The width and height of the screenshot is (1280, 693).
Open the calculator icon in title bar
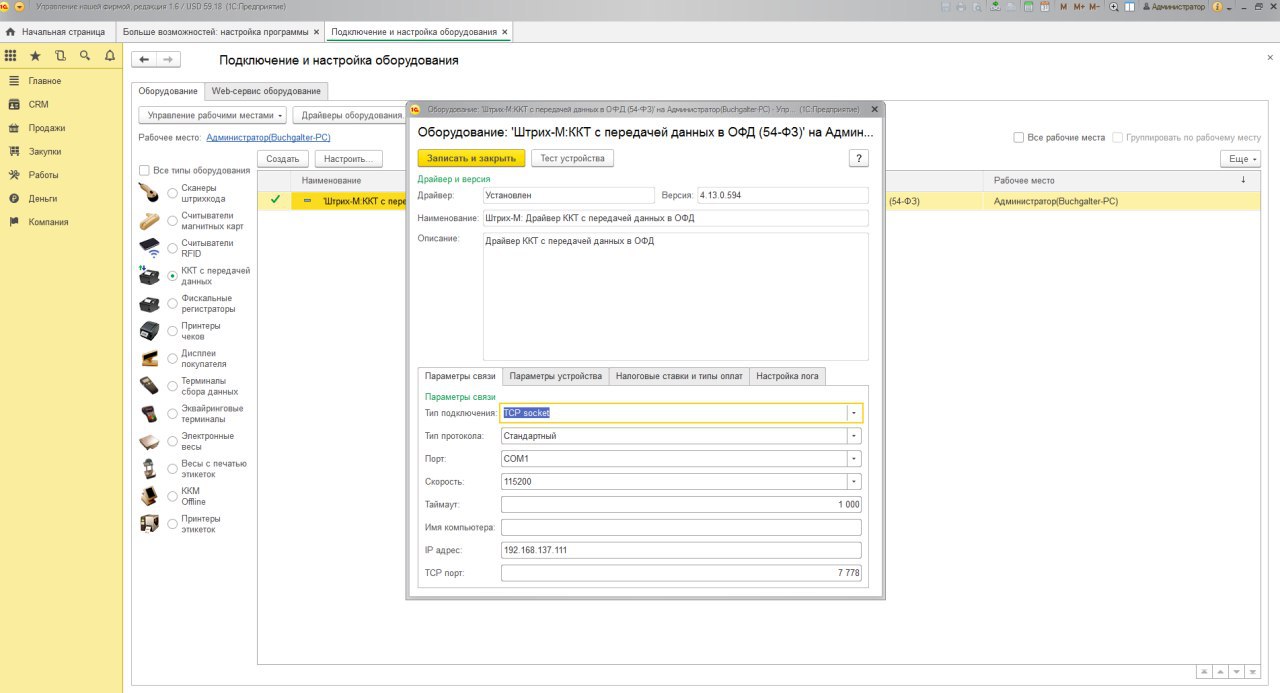click(1029, 6)
